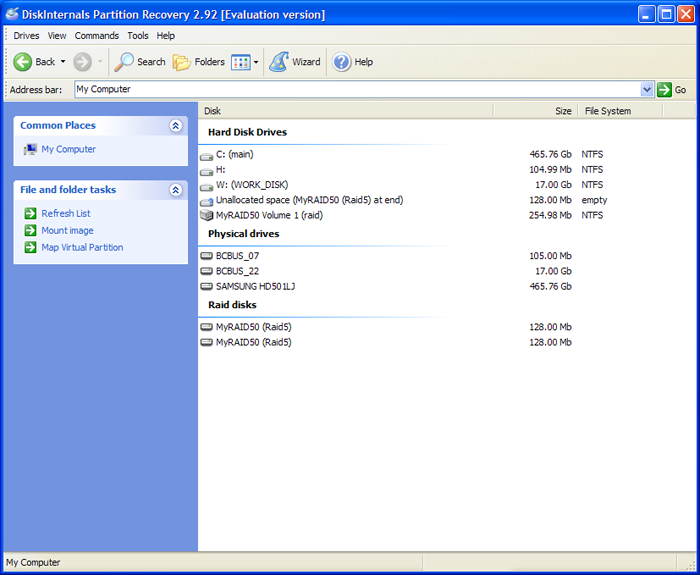
Task: Click the Search toolbar label
Action: (151, 62)
